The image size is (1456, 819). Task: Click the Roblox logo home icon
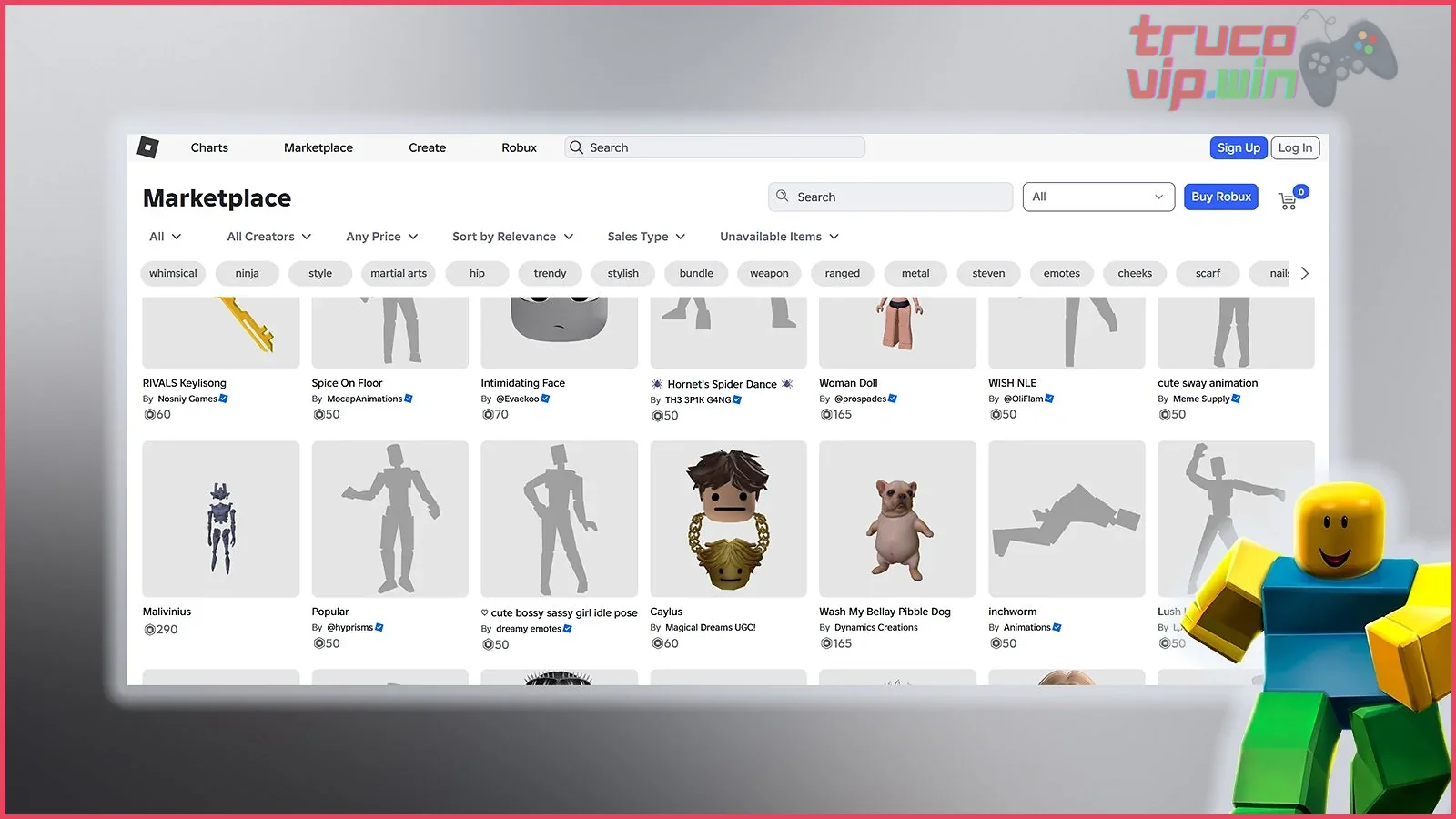147,147
